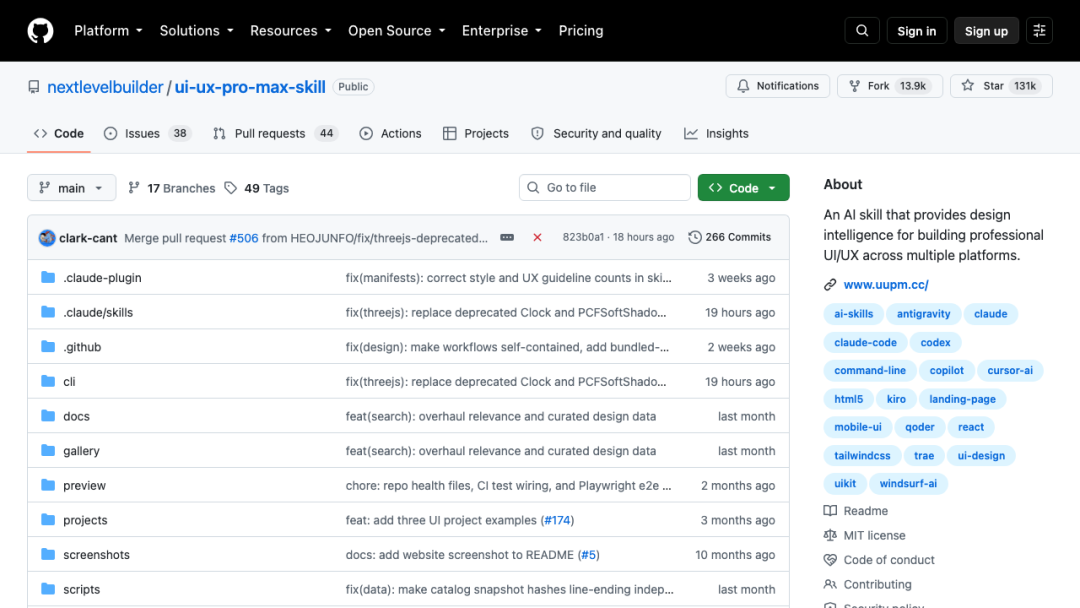1080x608 pixels.
Task: Open 266 Commits history
Action: [729, 237]
